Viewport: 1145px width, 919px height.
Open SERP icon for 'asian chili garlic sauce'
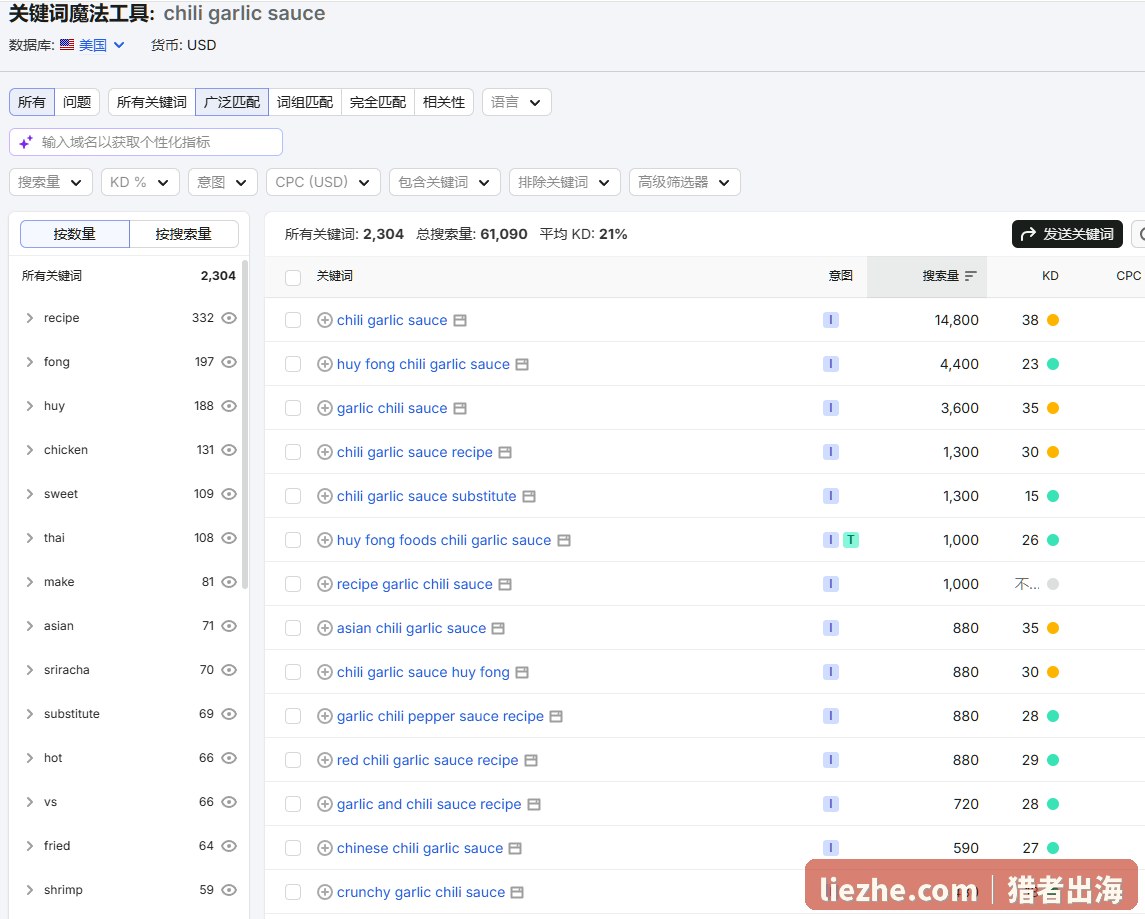498,628
